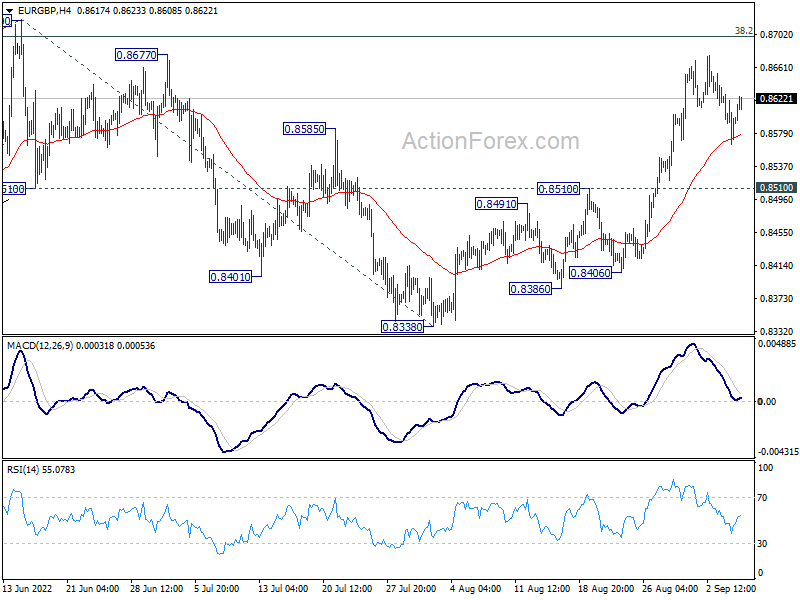800x600 pixels.
Task: Click the MACD 0.004885 upper scale value
Action: [x=777, y=344]
